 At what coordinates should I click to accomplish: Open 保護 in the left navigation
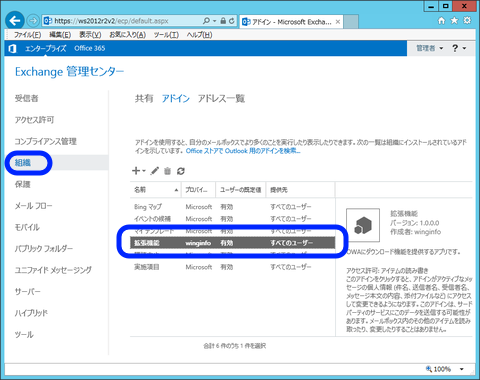tap(23, 184)
